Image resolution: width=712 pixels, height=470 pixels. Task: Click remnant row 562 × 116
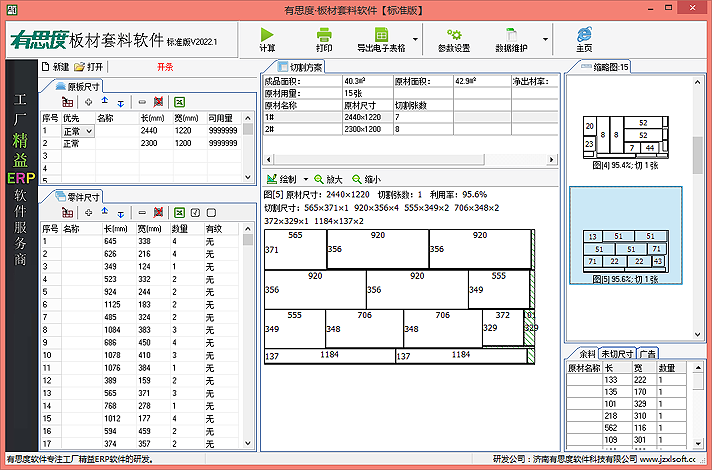click(x=627, y=428)
